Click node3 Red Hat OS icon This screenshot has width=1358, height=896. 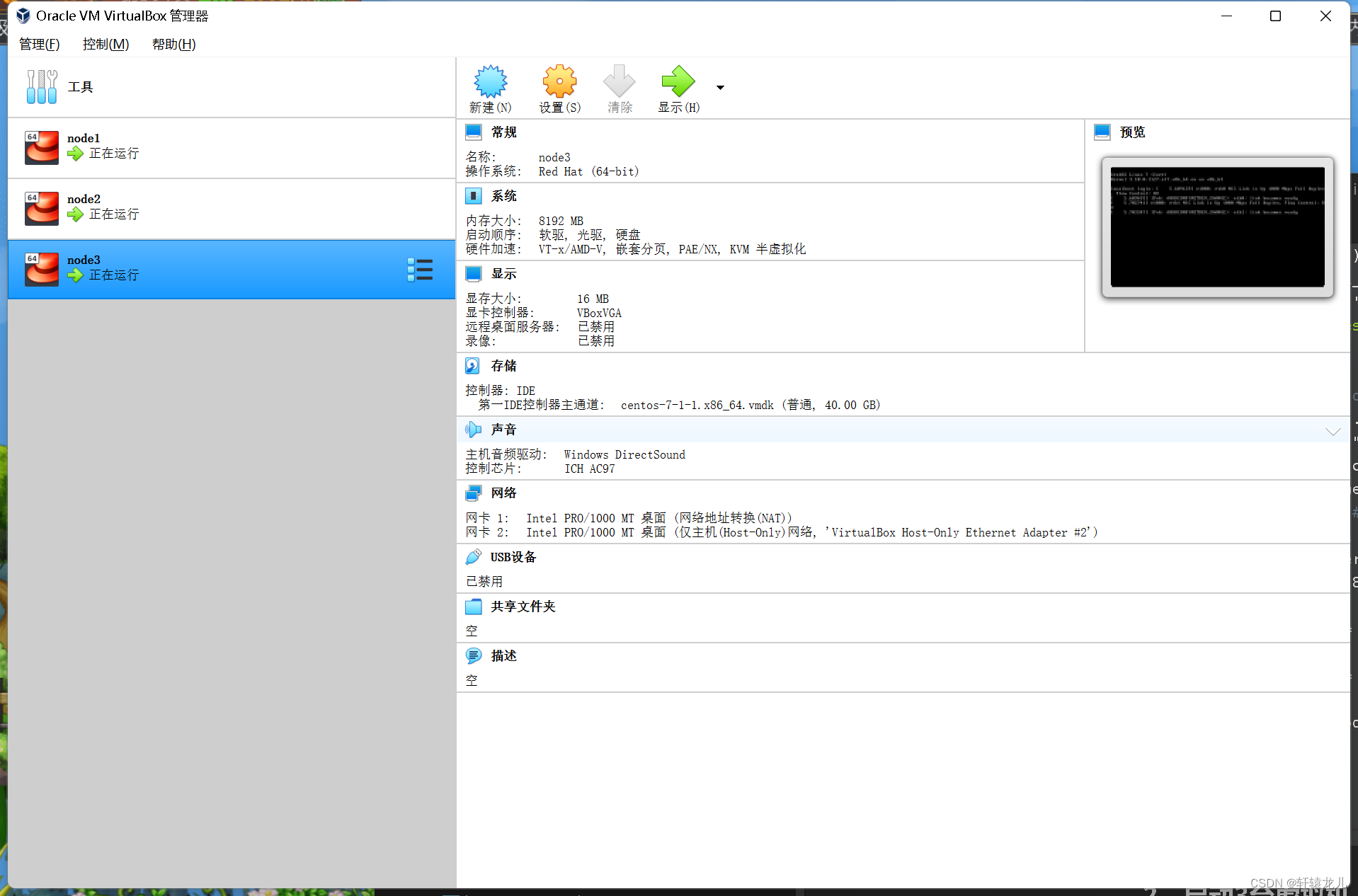(x=42, y=269)
